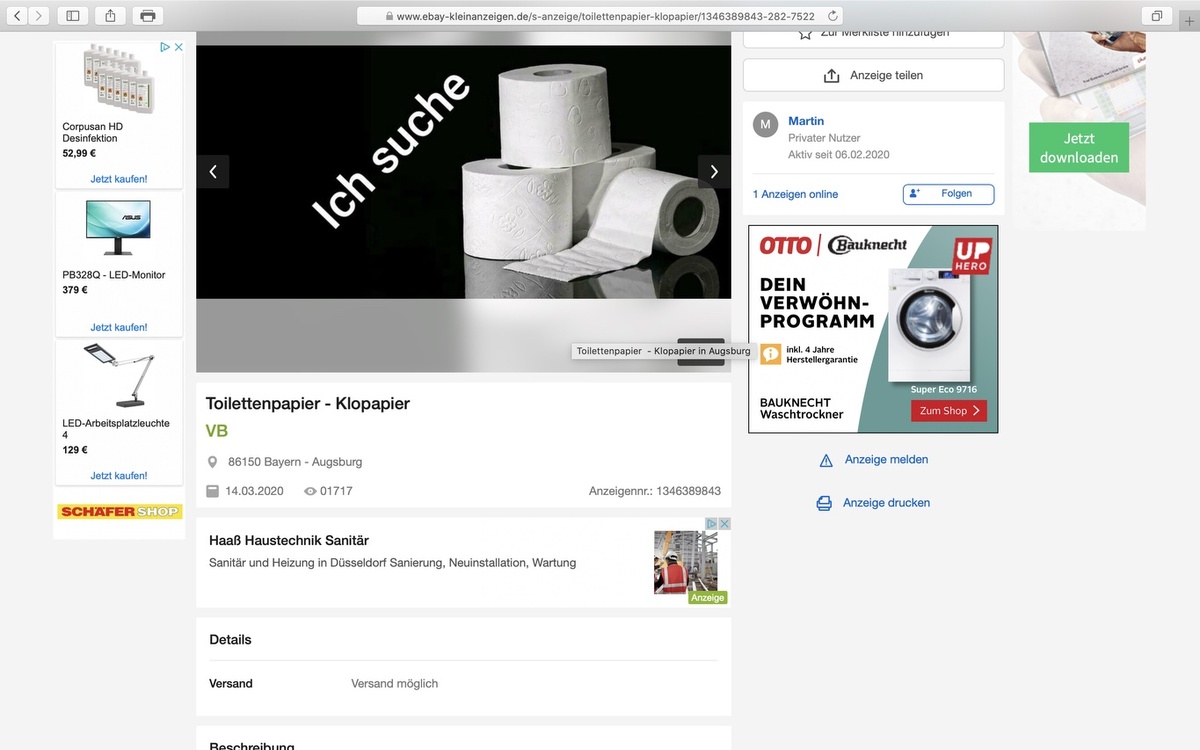Open the PB328Q LED-Monitor ad thumbnail
This screenshot has width=1200, height=750.
[118, 227]
